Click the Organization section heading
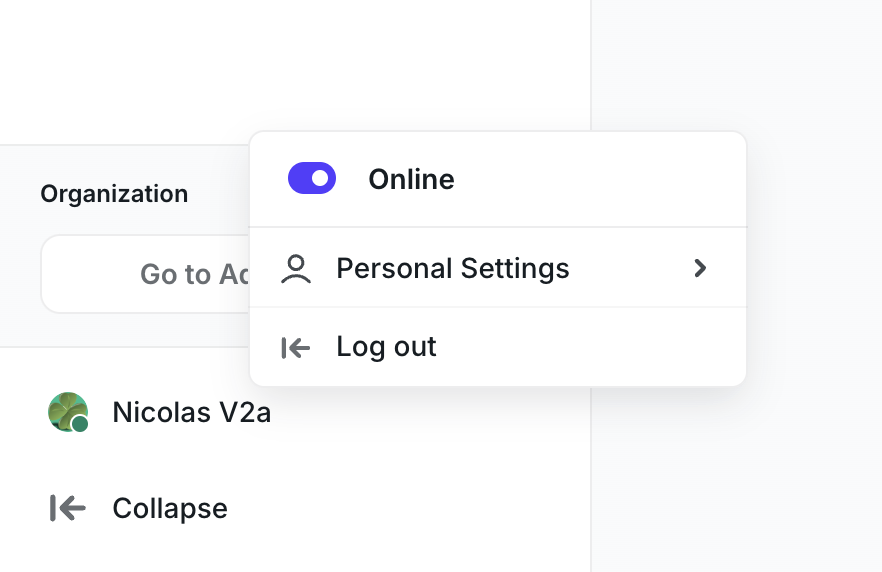882x572 pixels. click(114, 194)
